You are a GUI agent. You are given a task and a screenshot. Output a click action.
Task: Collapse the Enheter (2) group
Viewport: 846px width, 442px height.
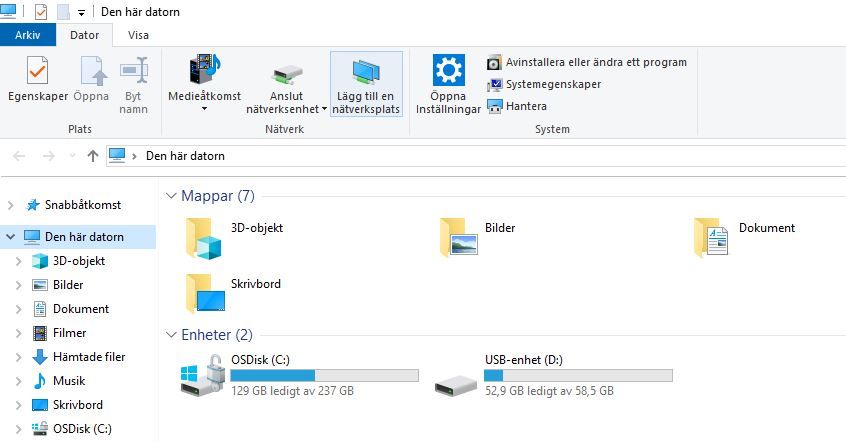[x=171, y=335]
